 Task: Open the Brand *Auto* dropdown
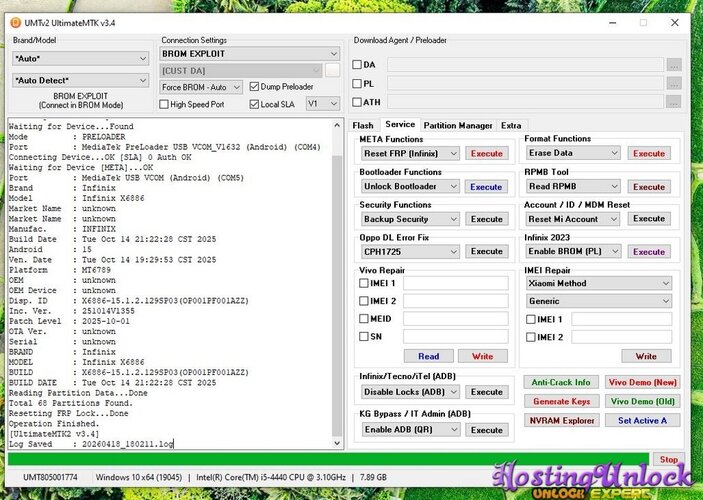click(x=80, y=58)
